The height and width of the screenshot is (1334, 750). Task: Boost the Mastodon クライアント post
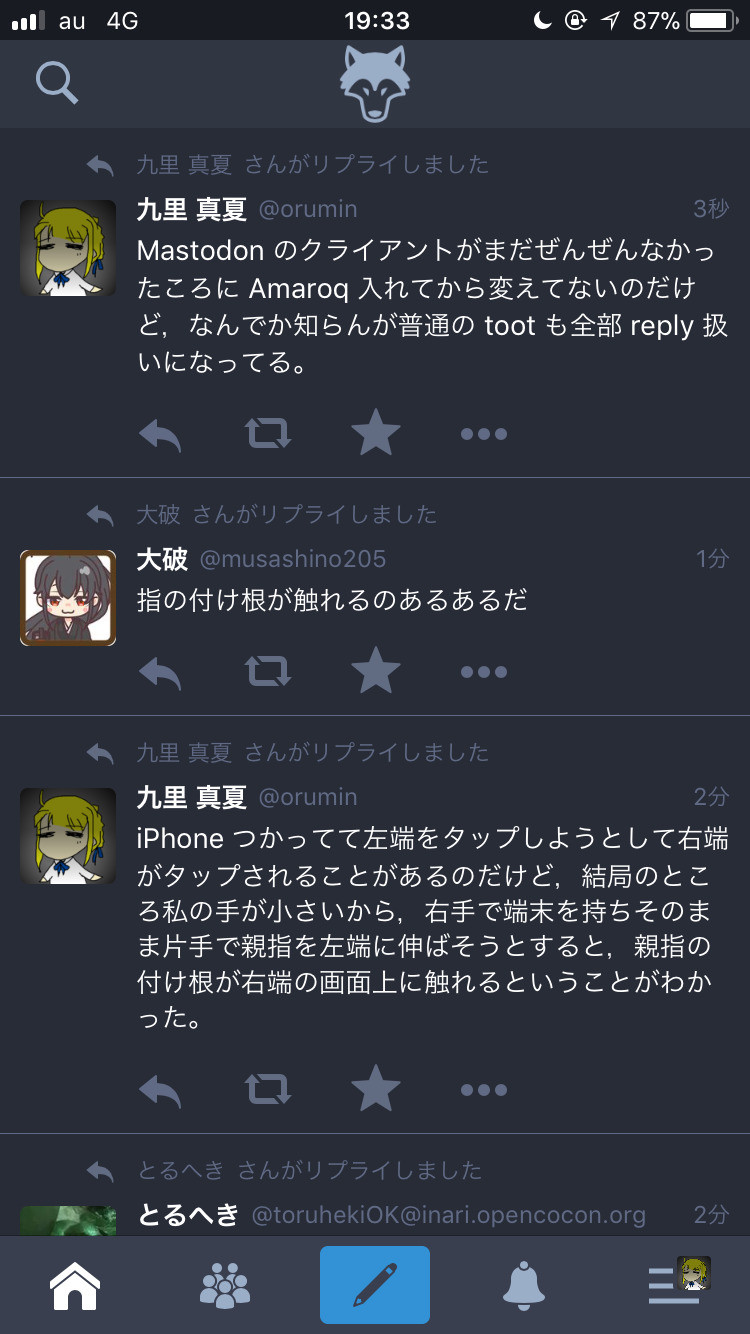pyautogui.click(x=268, y=434)
